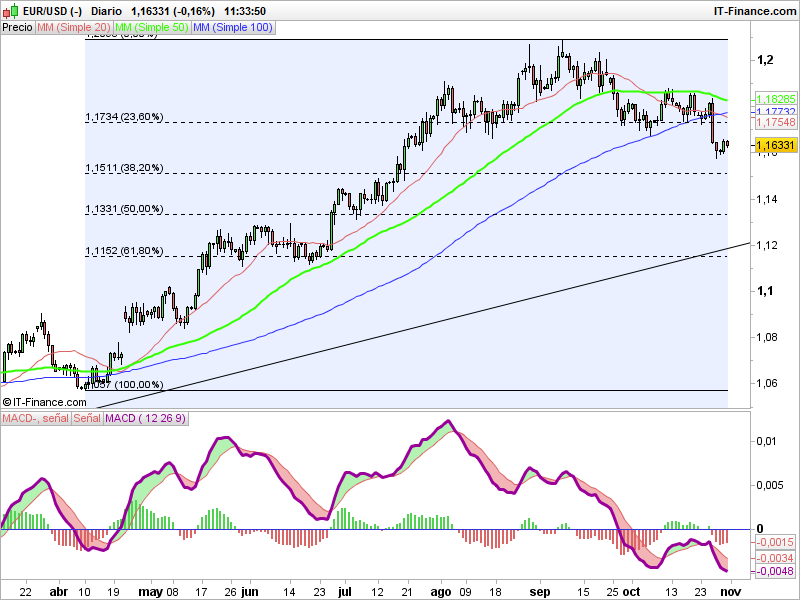Click the quote 1,16331 (-0,16%) in header

(173, 11)
